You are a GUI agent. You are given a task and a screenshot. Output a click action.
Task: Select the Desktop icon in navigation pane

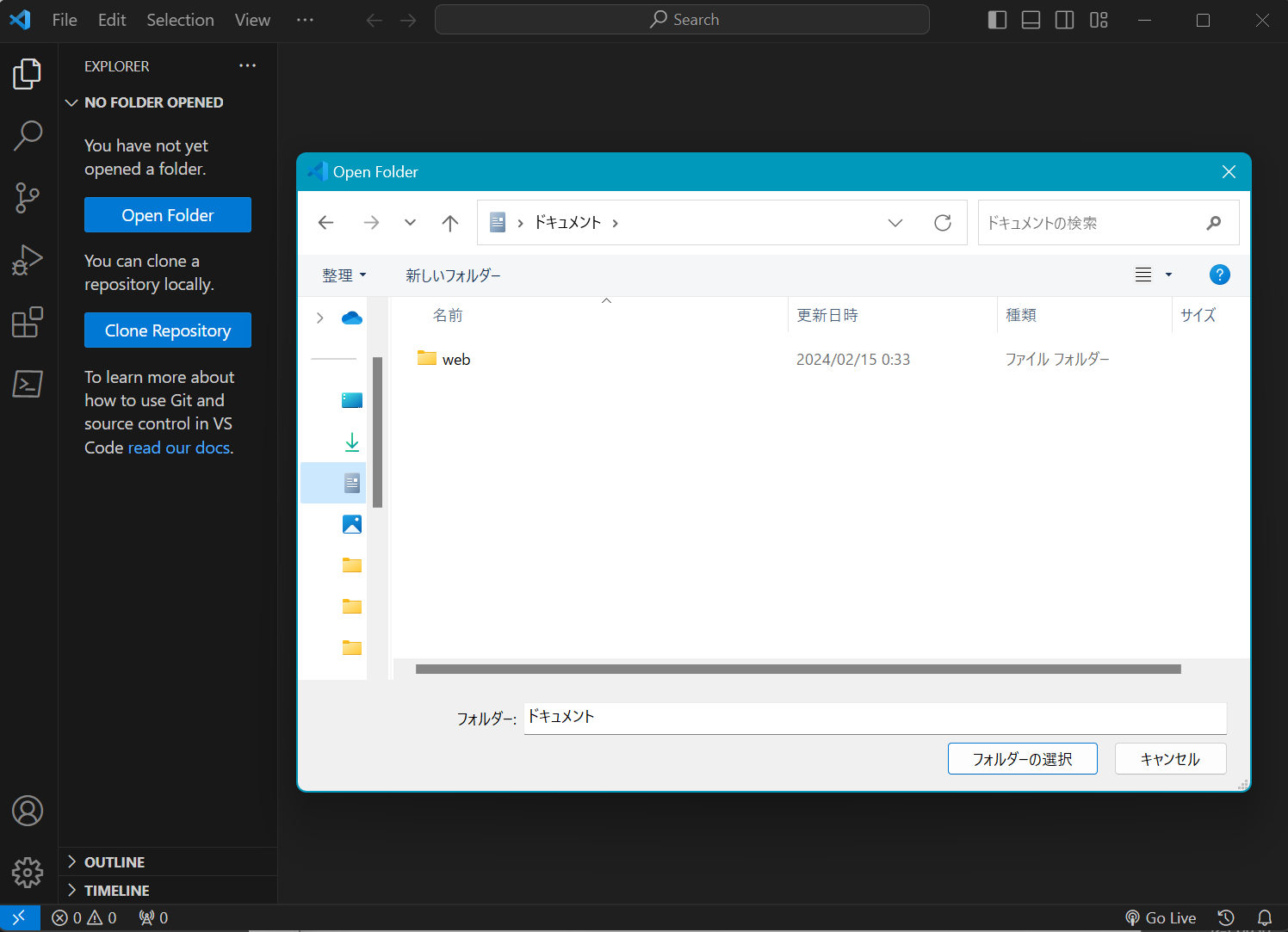click(352, 400)
